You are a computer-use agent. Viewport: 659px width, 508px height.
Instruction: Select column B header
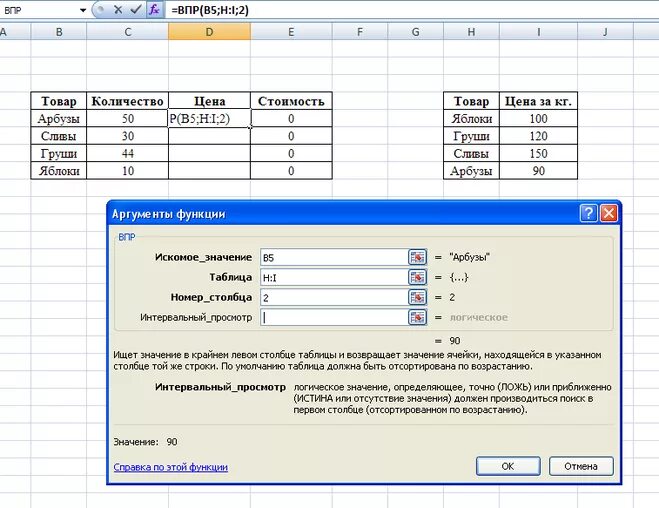click(x=59, y=32)
